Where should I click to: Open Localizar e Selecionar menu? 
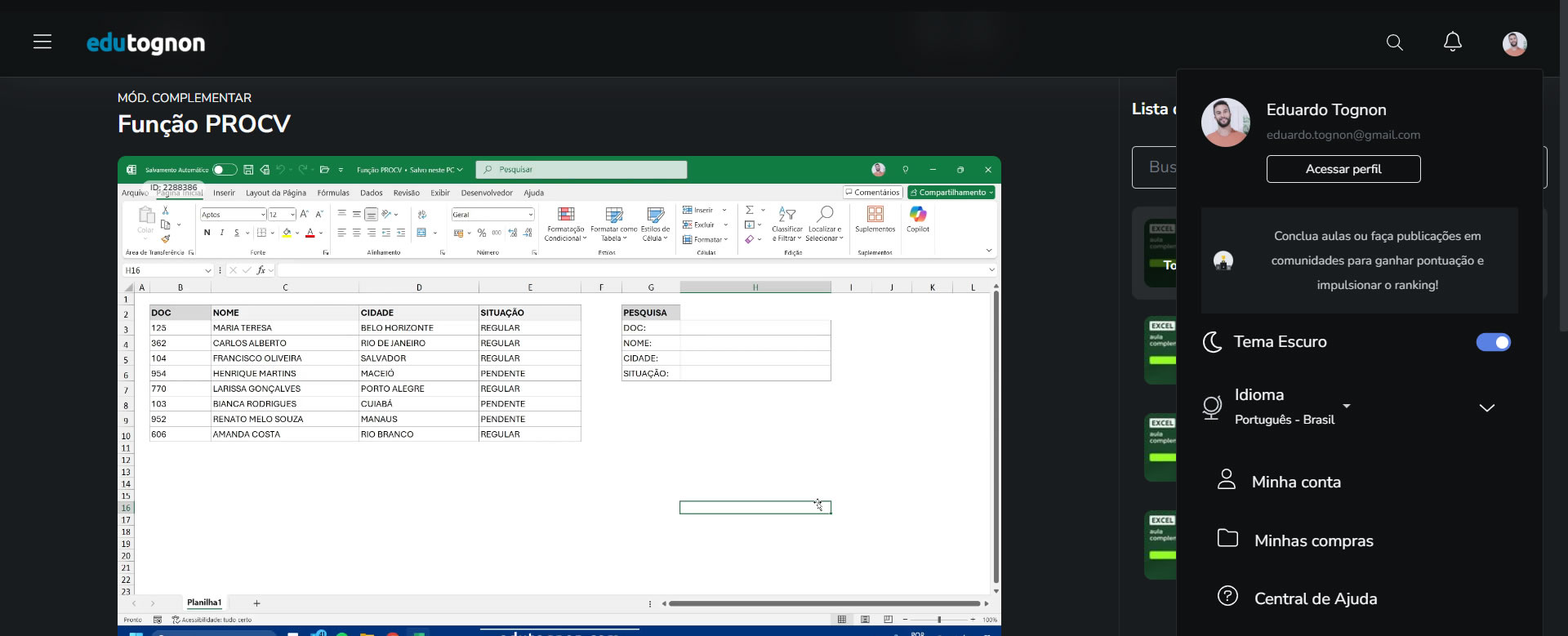coord(825,224)
